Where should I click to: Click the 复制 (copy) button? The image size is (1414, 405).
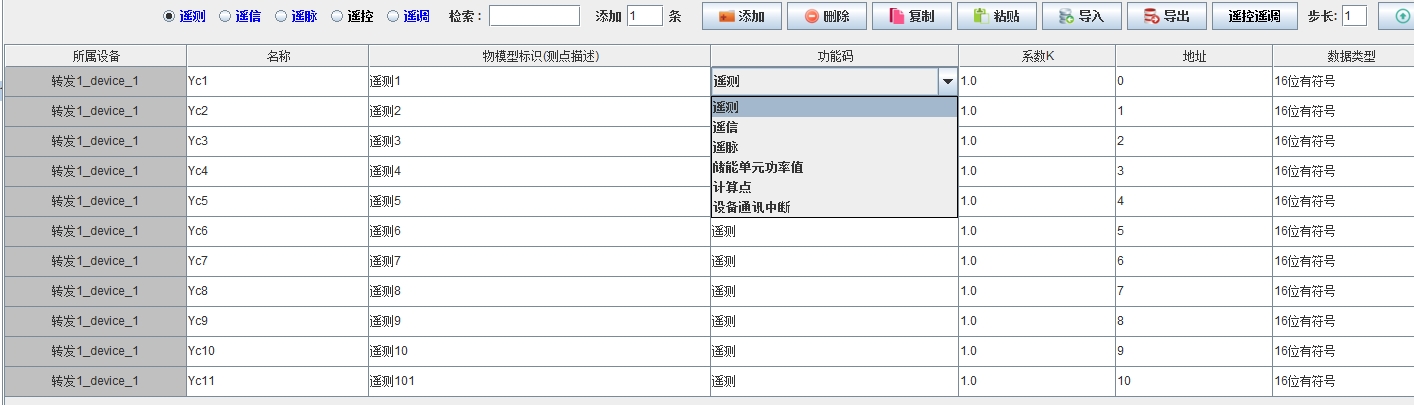click(911, 16)
